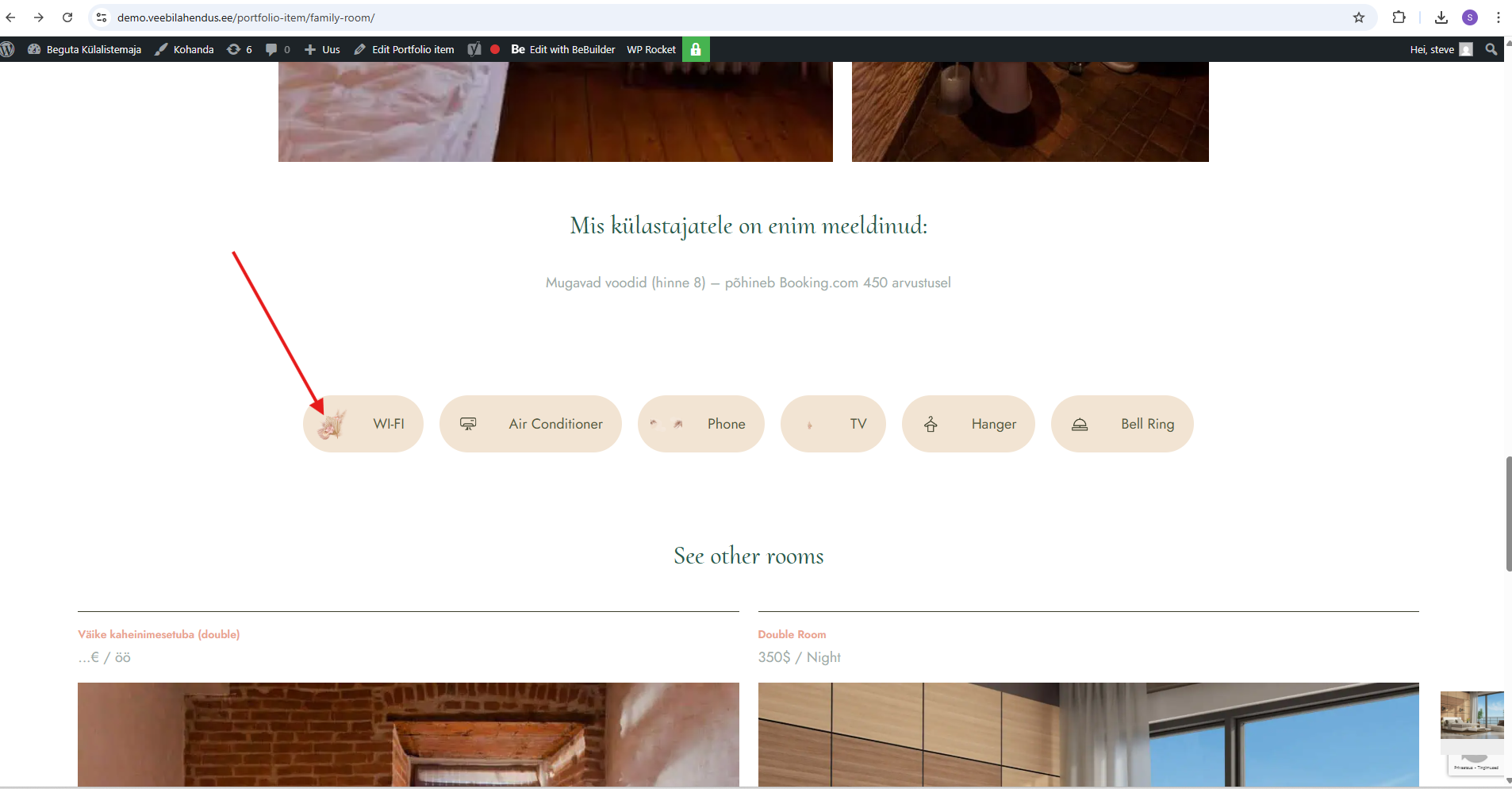Open the Väike kaheinimesetuba (double) room link
1512x789 pixels.
(x=159, y=634)
